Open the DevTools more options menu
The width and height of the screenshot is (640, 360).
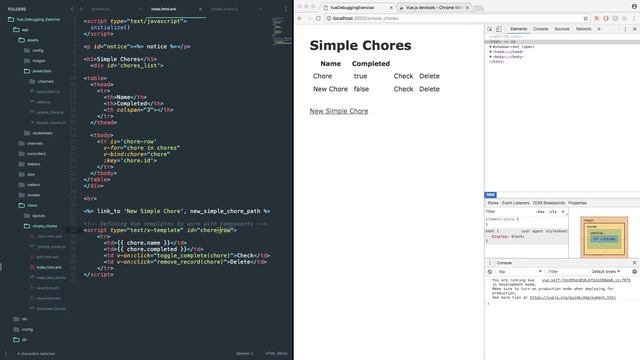pos(625,29)
